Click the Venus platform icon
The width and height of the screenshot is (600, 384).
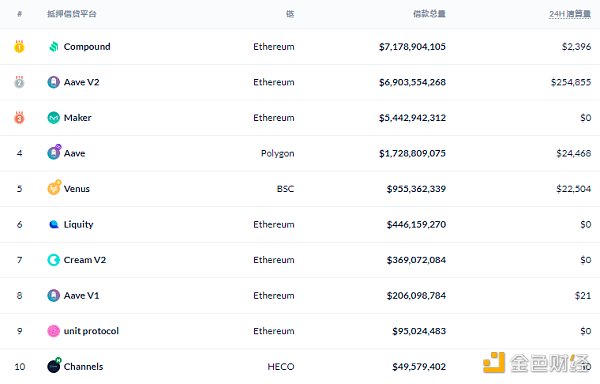pos(54,188)
